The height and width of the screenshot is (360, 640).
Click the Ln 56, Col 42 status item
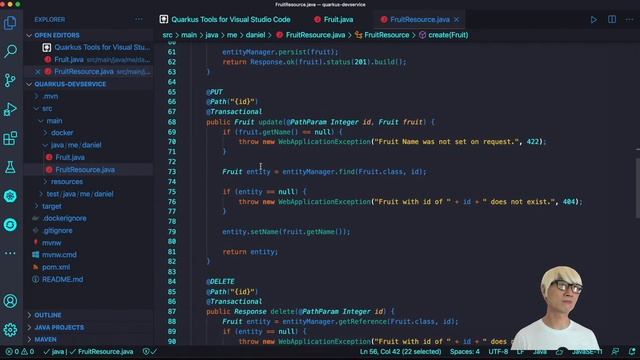click(x=400, y=351)
